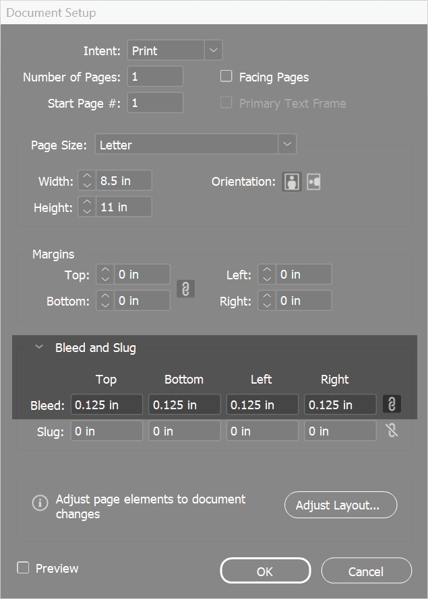Click the Slug Bottom field
This screenshot has height=599, width=428.
[185, 431]
